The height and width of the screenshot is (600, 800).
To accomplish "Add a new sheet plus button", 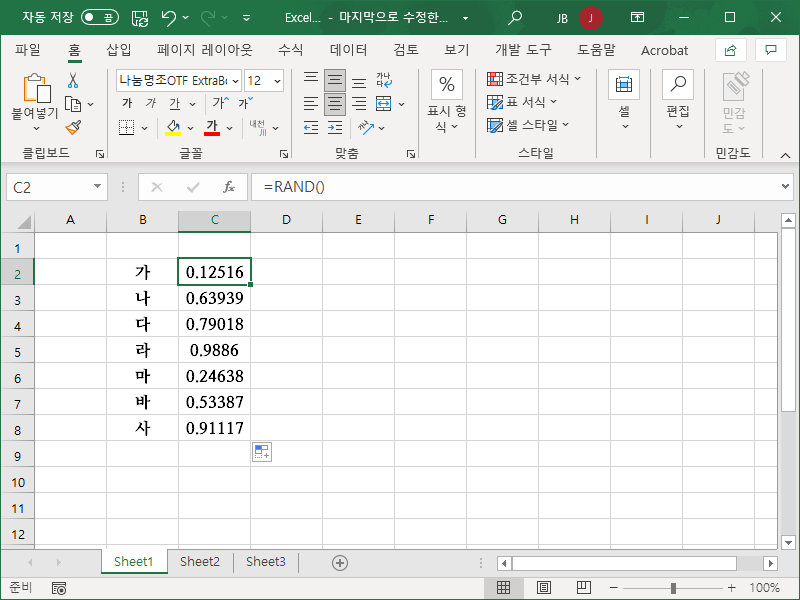I will click(x=340, y=563).
